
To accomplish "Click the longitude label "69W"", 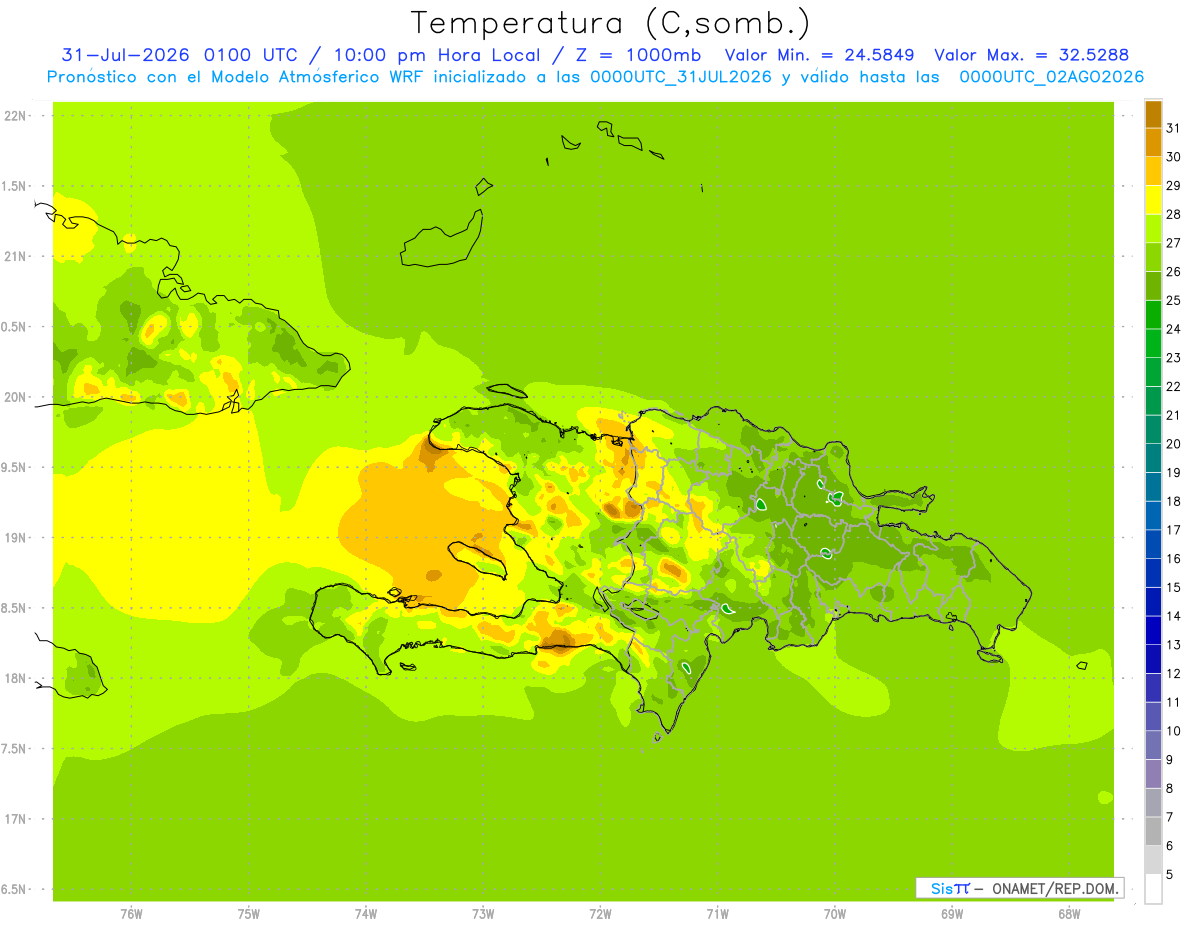I will pyautogui.click(x=952, y=915).
